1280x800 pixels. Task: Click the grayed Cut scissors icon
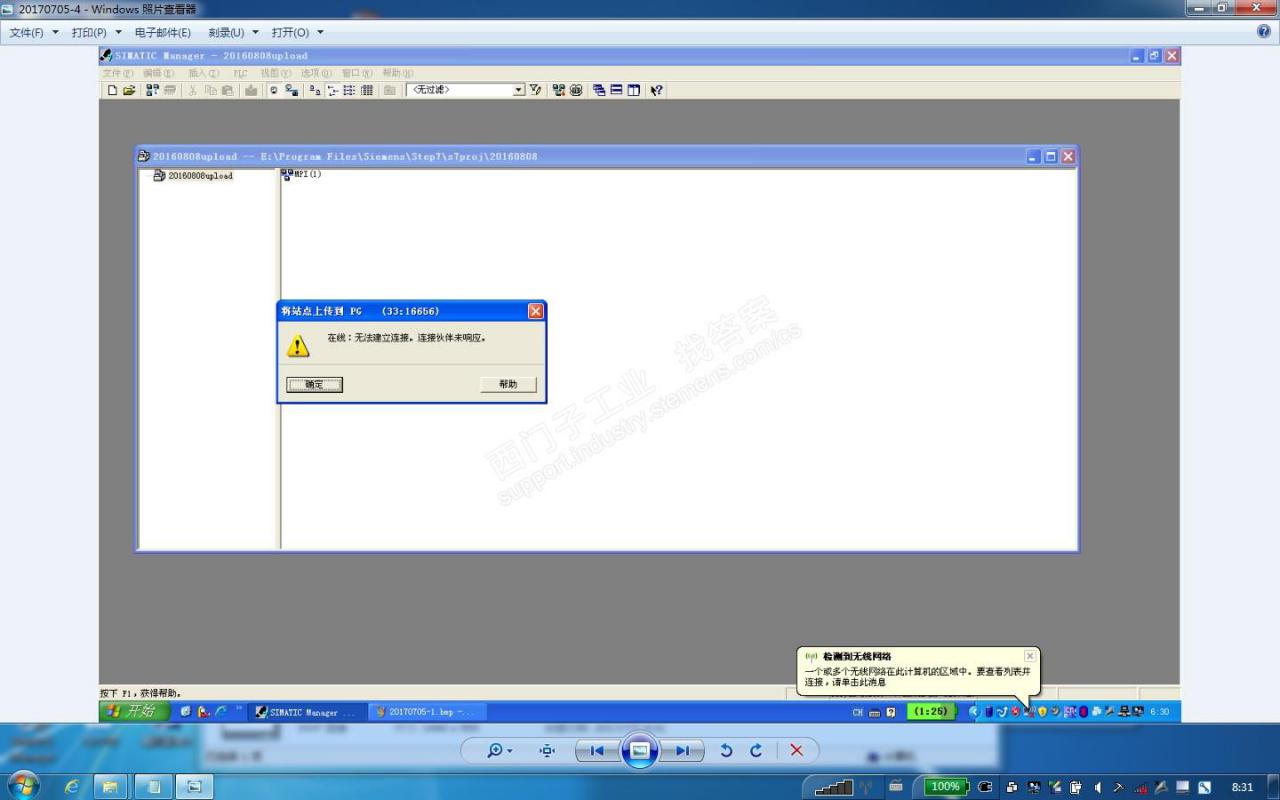click(193, 90)
